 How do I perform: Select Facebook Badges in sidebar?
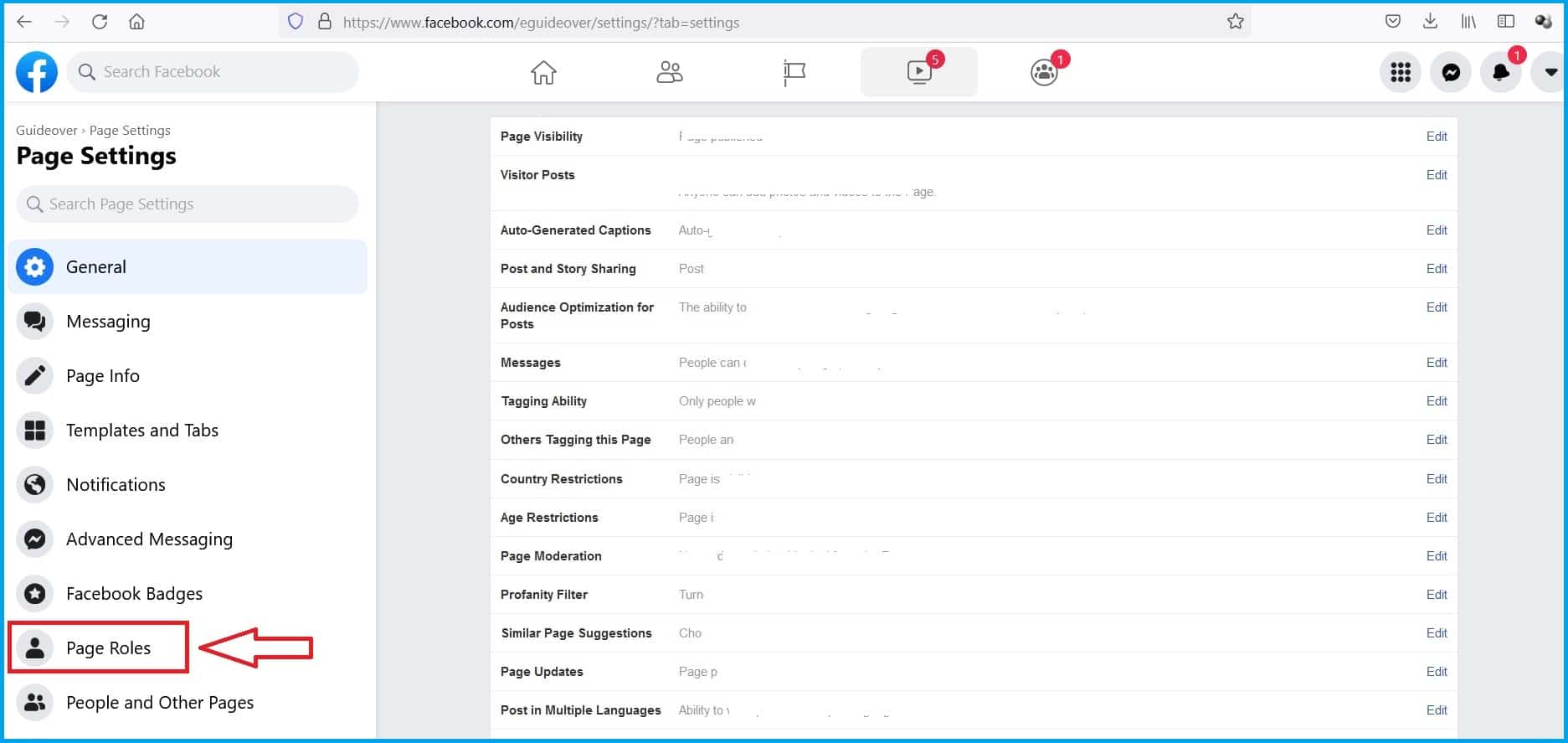(188, 593)
